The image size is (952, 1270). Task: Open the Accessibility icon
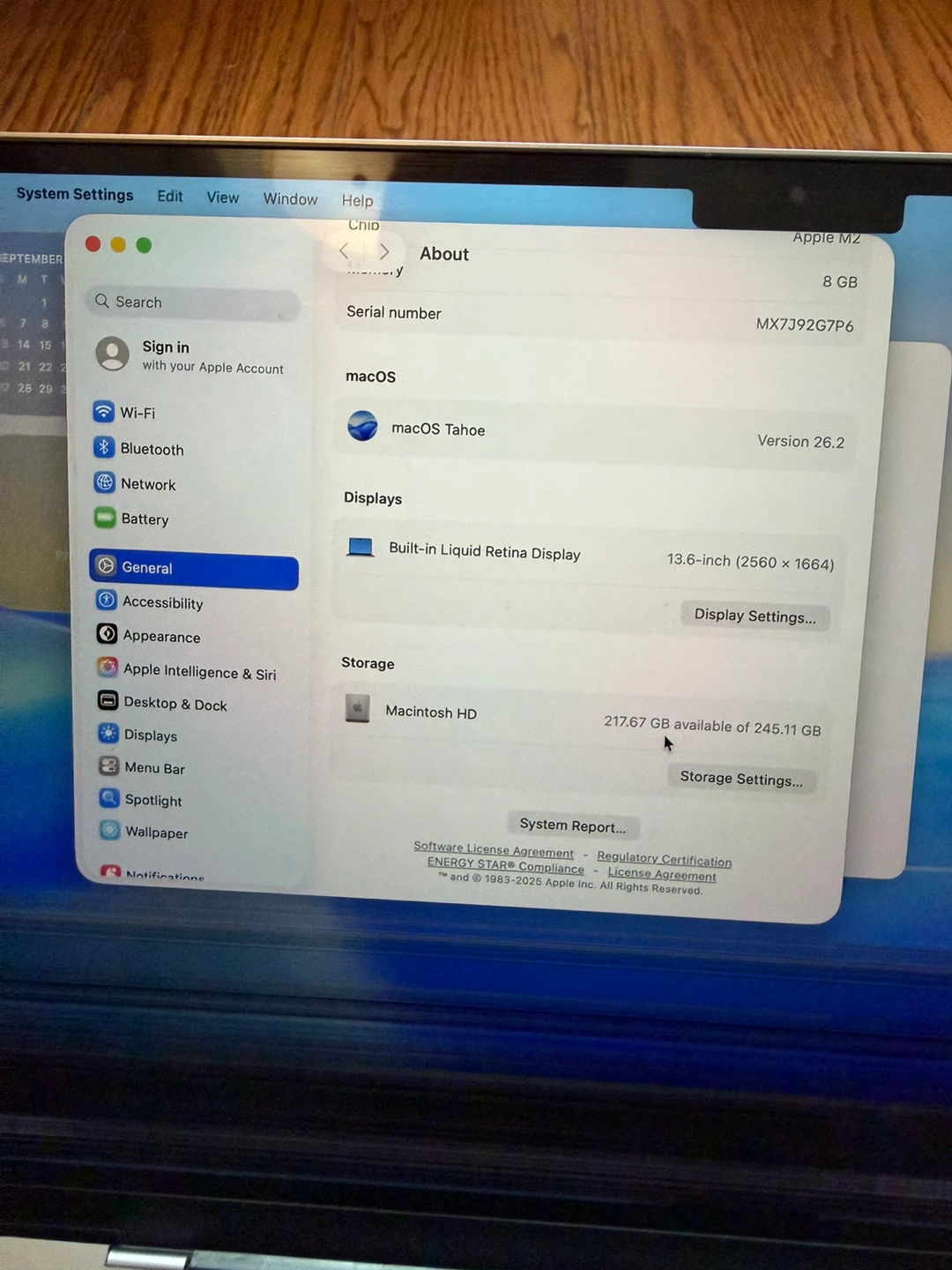107,601
